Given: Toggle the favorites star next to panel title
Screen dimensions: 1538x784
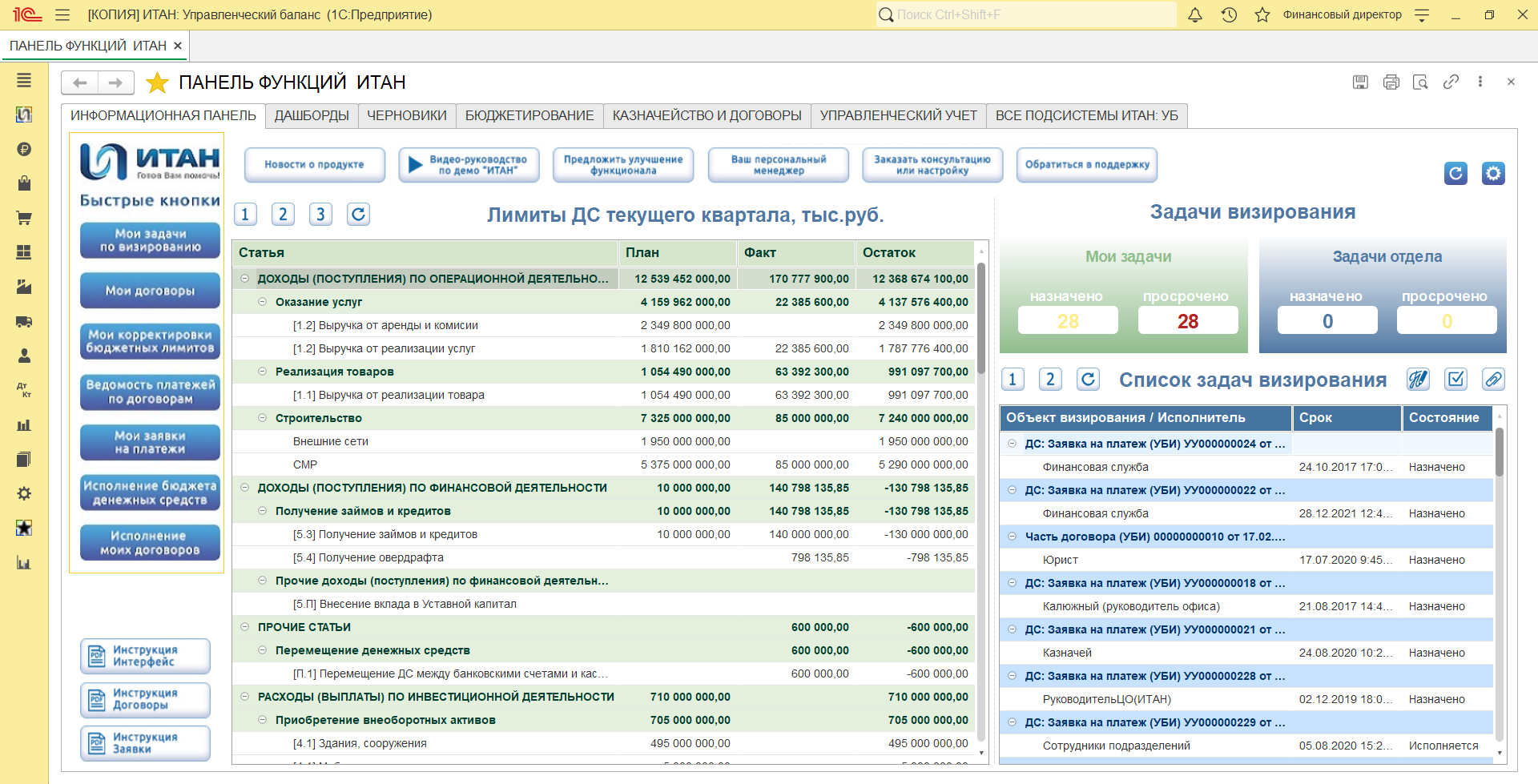Looking at the screenshot, I should tap(157, 82).
